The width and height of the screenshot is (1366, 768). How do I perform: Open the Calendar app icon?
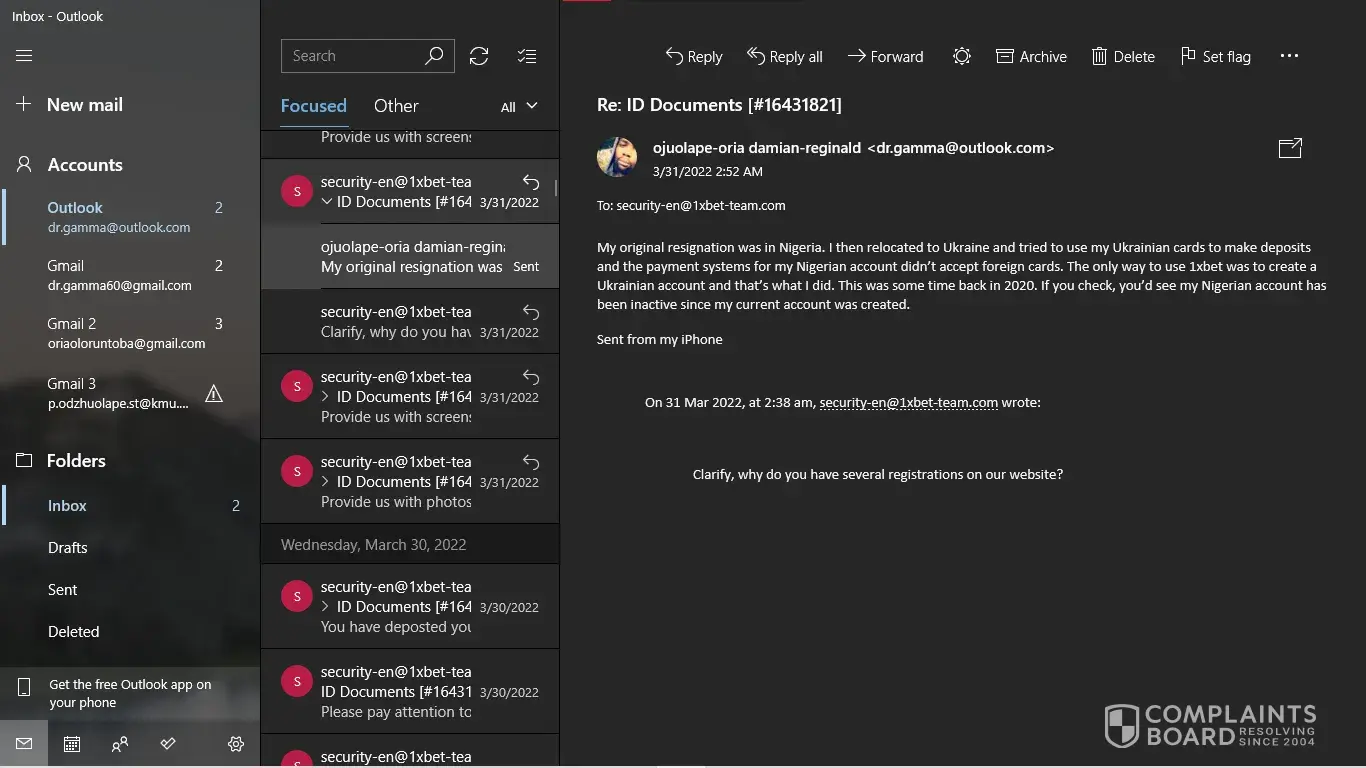72,744
